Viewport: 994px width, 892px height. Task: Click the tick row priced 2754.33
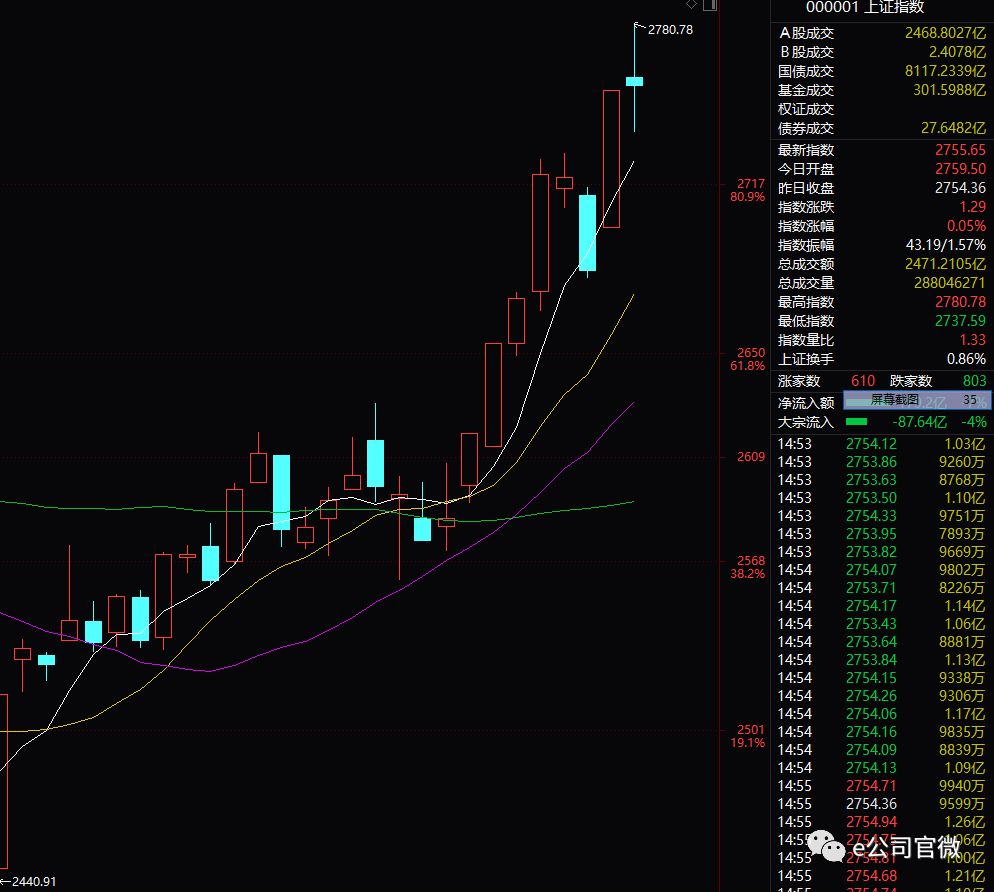(881, 516)
